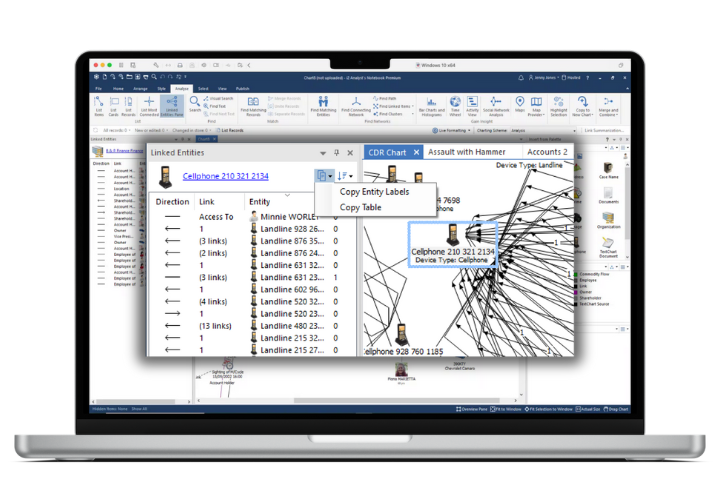Choose Copy Entity Labels
This screenshot has width=720, height=500.
tap(374, 192)
